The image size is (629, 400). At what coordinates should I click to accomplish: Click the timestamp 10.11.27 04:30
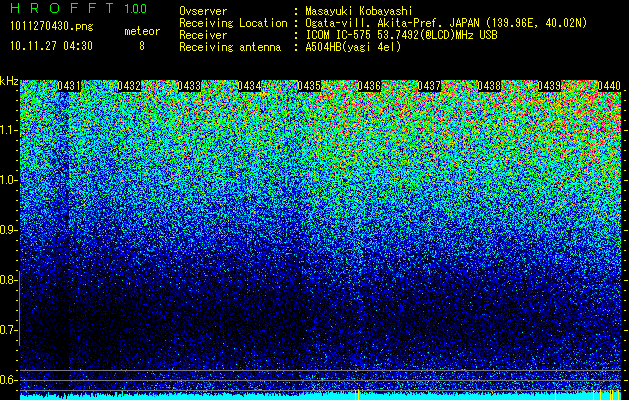pos(51,46)
